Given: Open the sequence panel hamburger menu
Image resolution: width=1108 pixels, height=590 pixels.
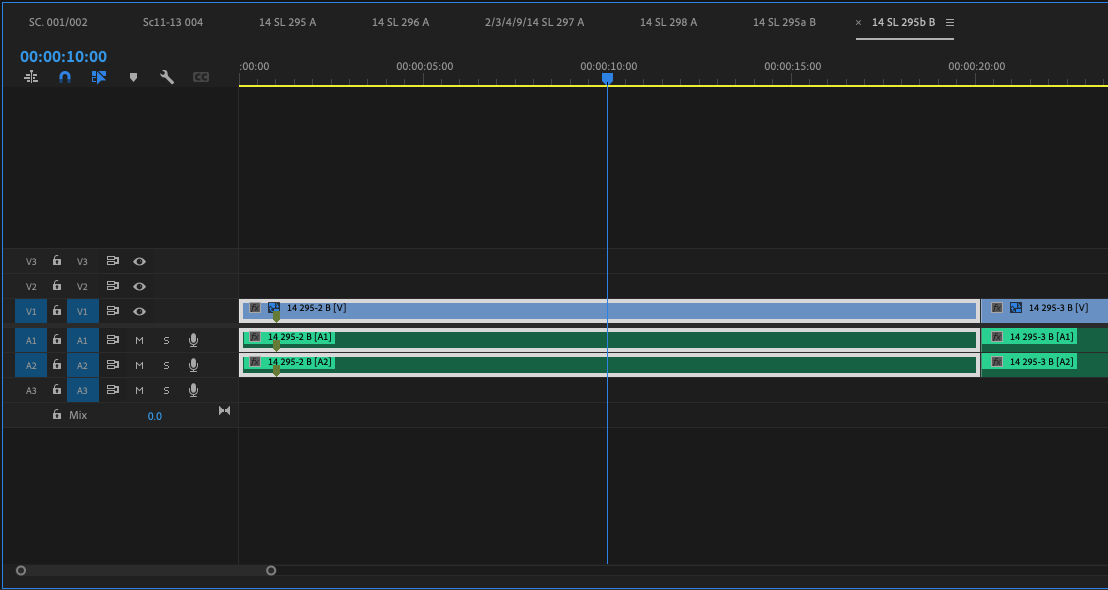Looking at the screenshot, I should pyautogui.click(x=949, y=21).
